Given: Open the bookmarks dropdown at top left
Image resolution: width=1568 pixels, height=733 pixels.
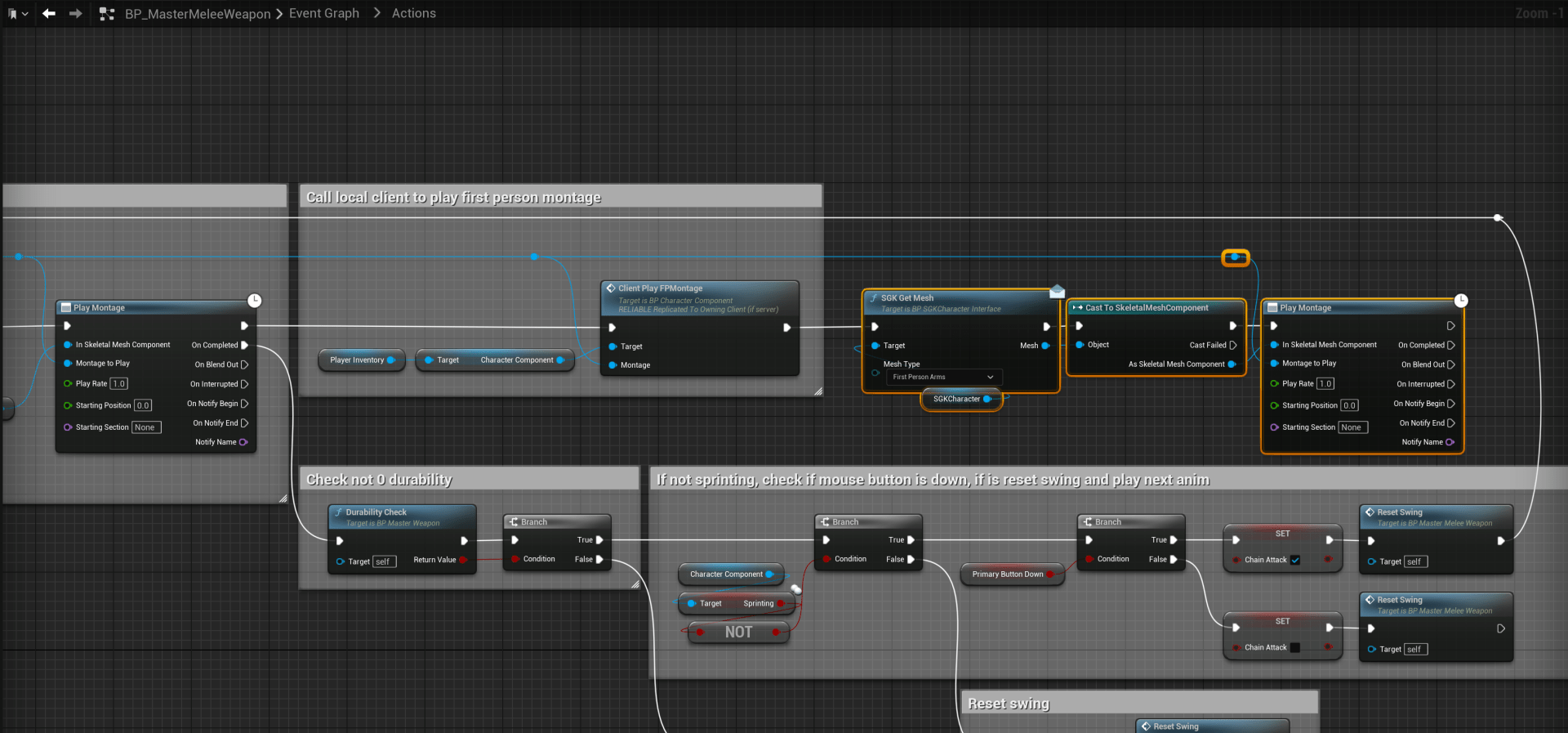Looking at the screenshot, I should [x=17, y=13].
